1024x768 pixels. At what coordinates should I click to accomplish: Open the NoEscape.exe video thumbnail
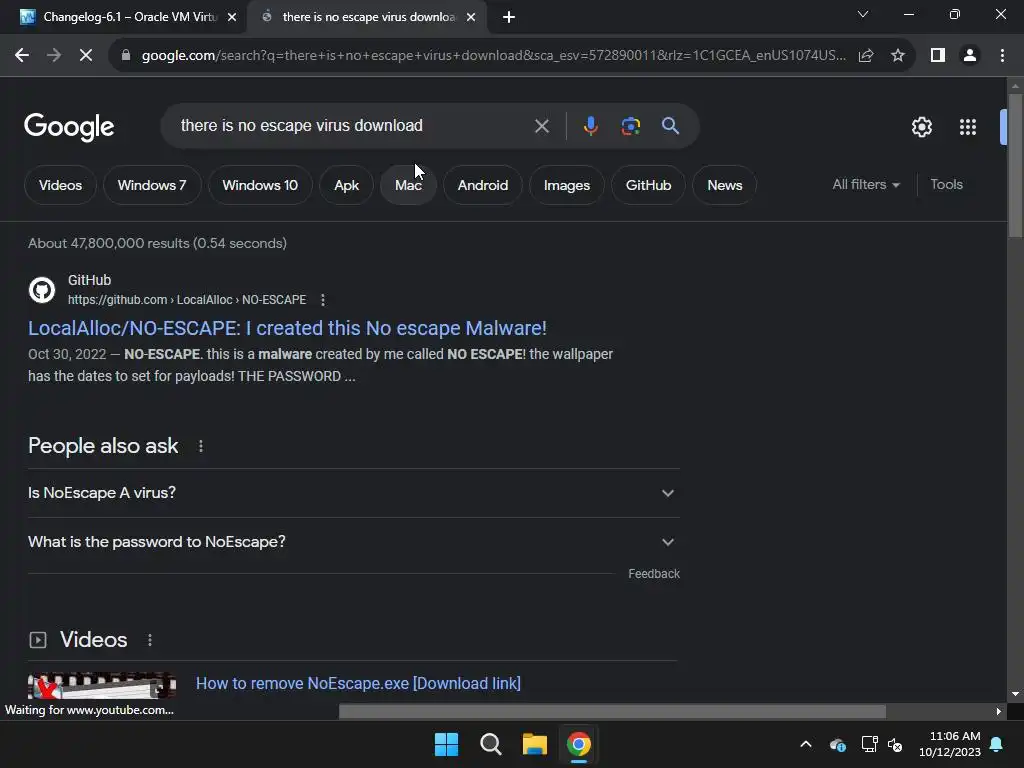102,686
